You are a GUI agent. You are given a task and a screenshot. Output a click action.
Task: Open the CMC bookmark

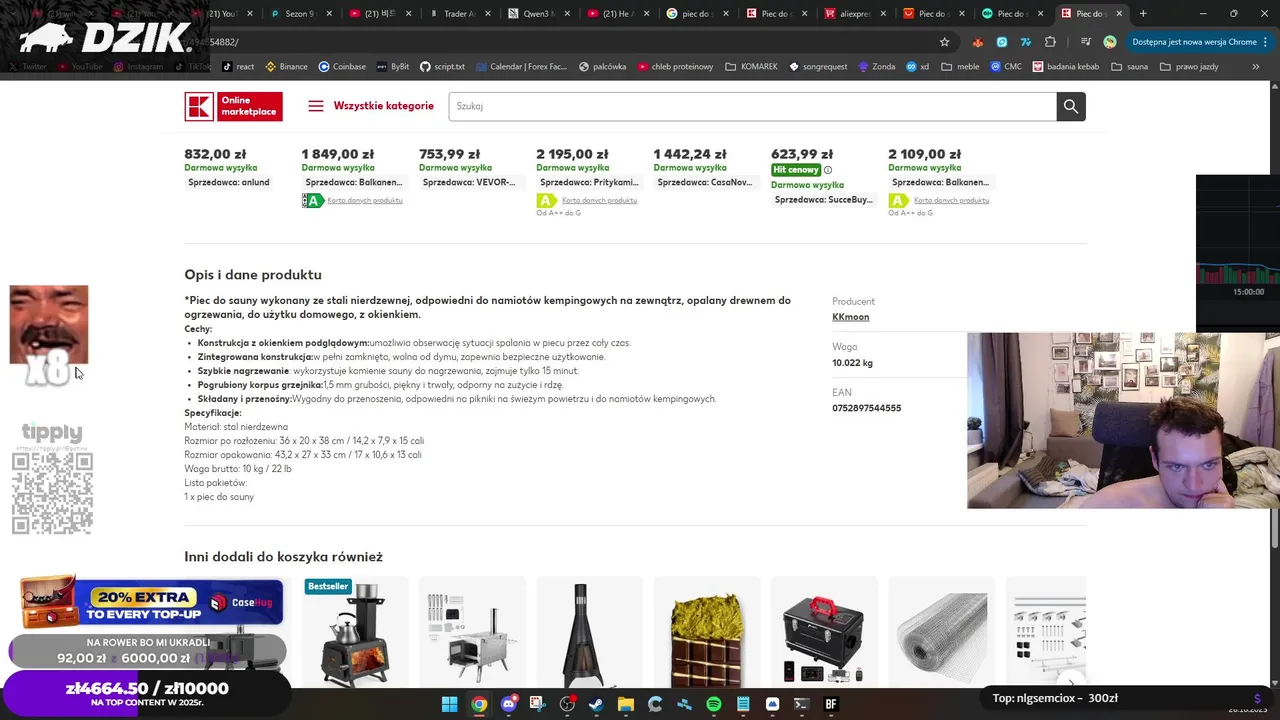1006,67
